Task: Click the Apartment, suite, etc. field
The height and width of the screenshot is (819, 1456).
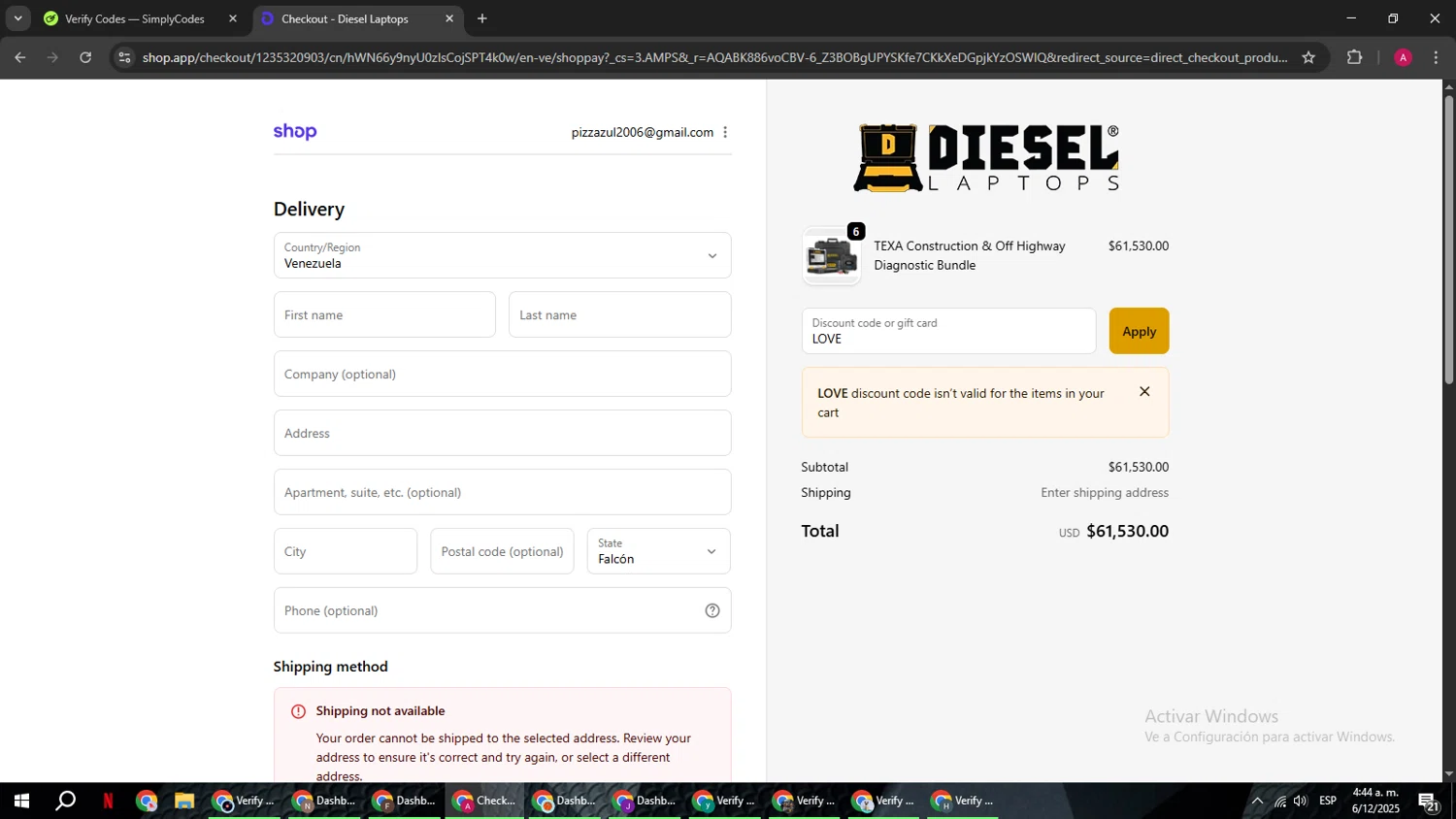Action: click(x=502, y=492)
